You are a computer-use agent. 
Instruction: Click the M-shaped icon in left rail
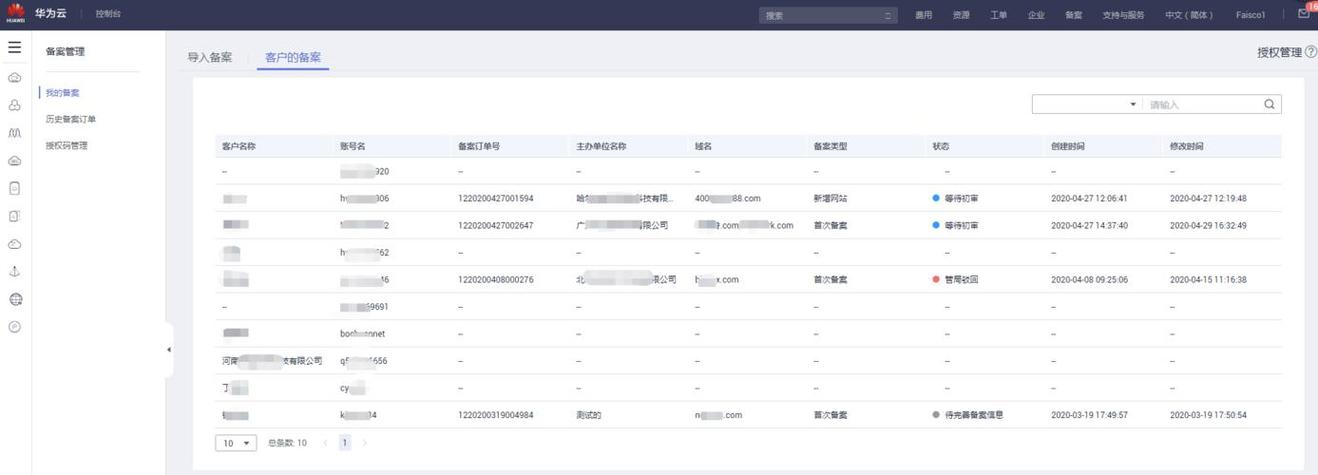point(14,132)
